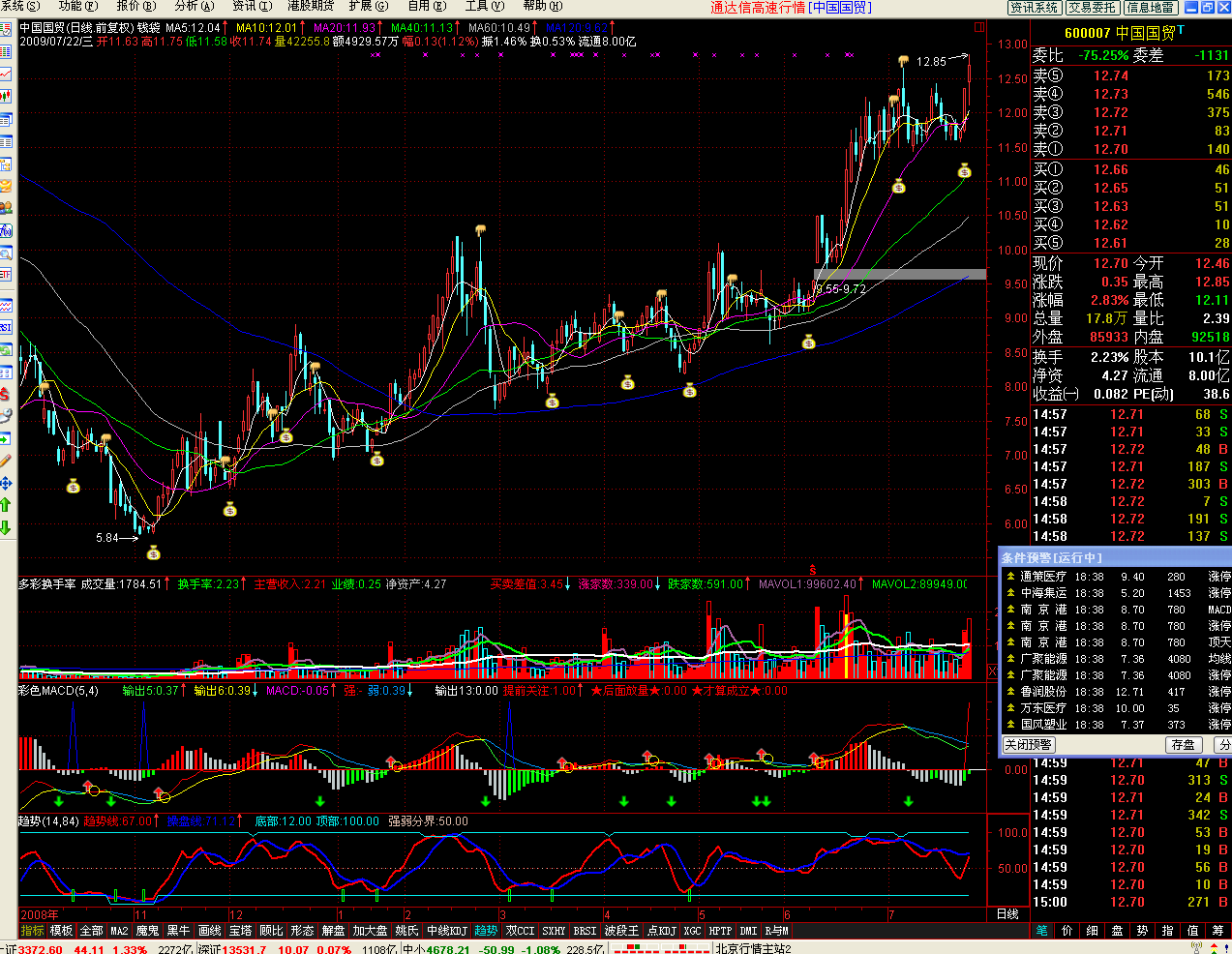Click the 信息地雷 button
The width and height of the screenshot is (1232, 954).
(x=1151, y=7)
